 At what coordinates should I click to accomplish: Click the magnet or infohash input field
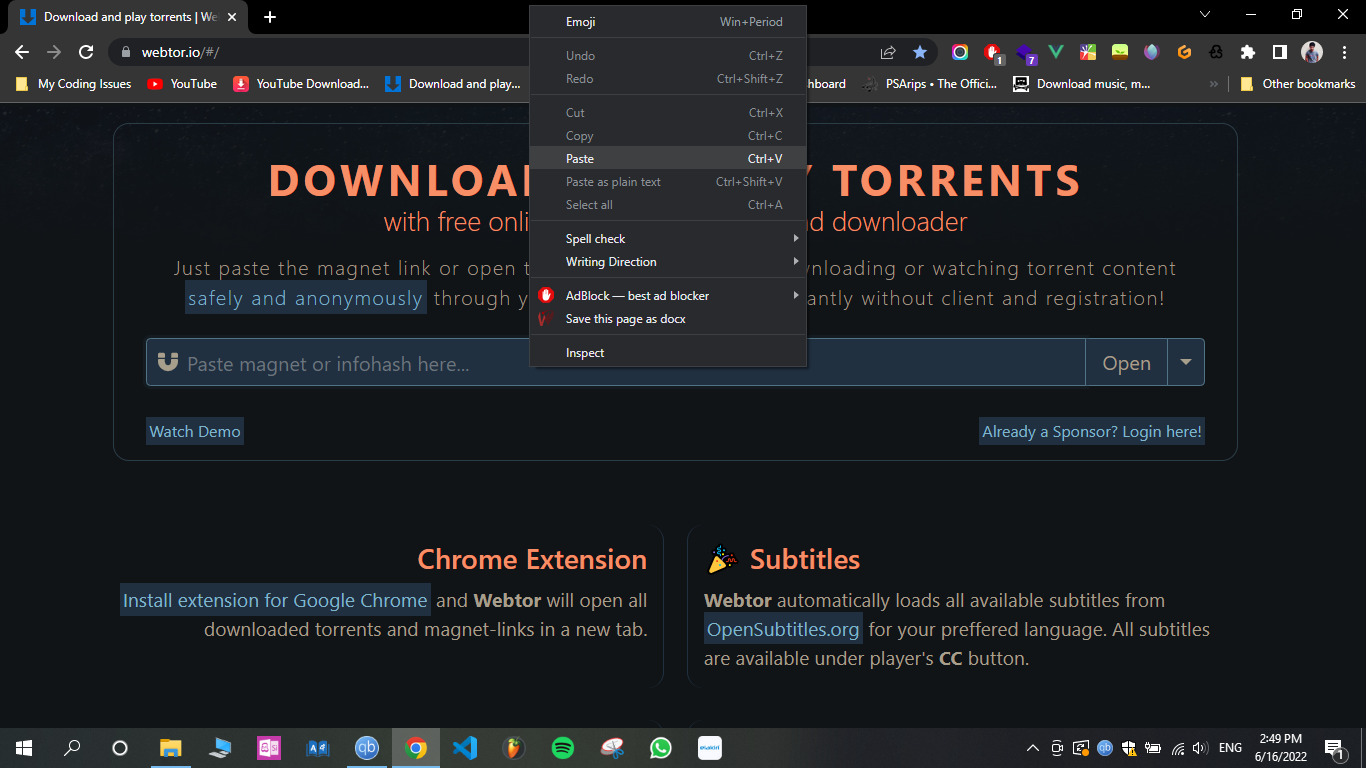pyautogui.click(x=616, y=363)
